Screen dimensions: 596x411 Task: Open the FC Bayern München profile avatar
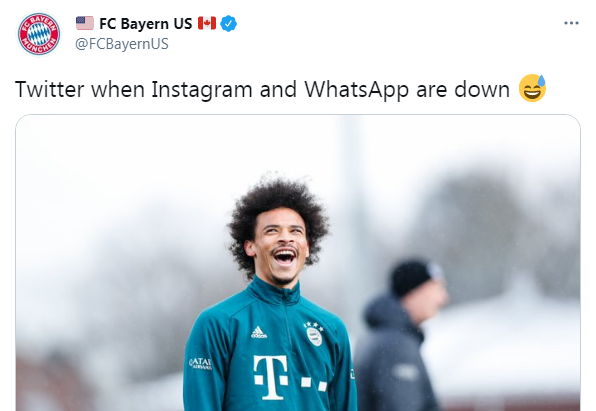(x=39, y=34)
